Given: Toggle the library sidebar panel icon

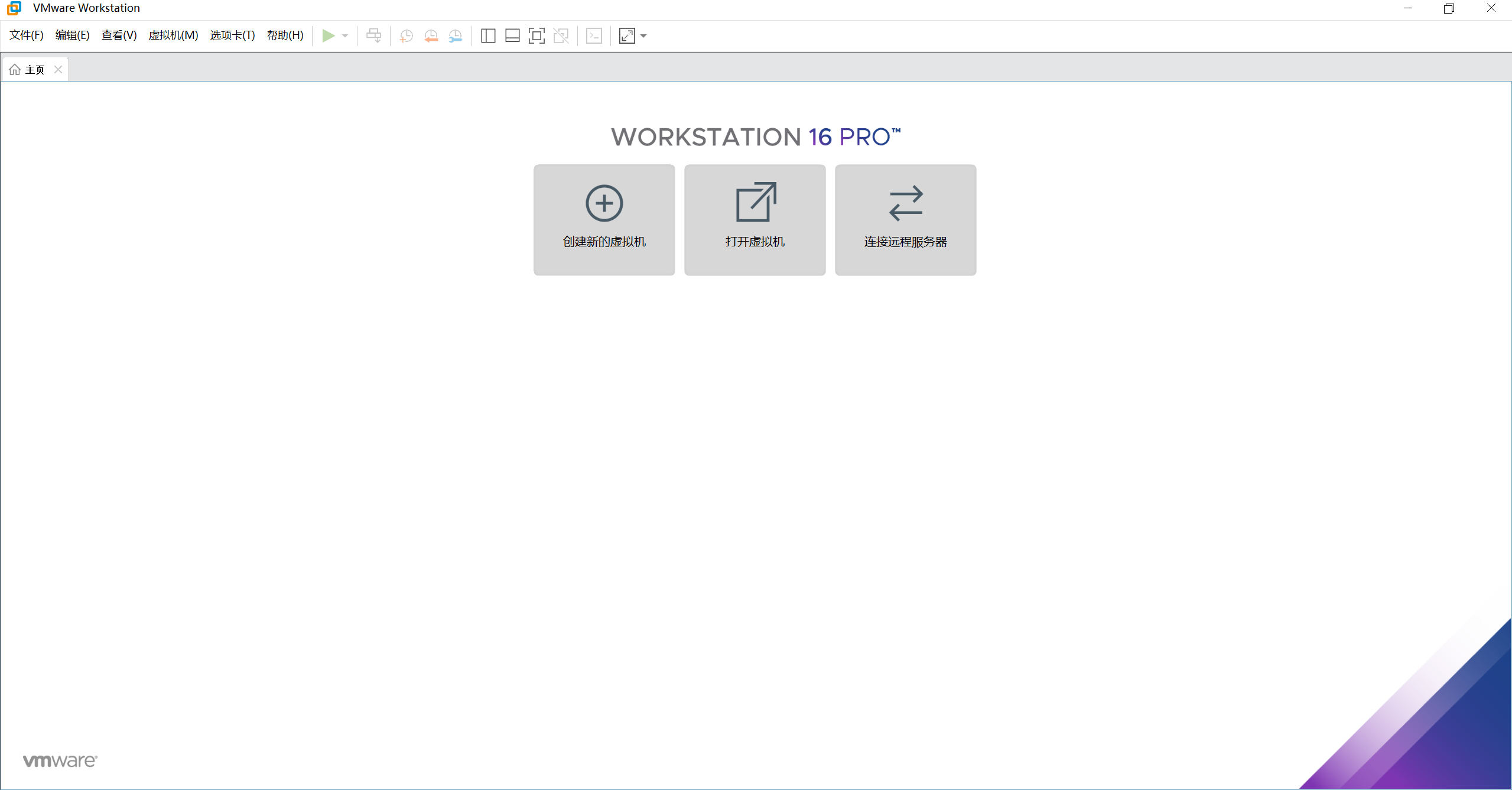Looking at the screenshot, I should point(488,36).
